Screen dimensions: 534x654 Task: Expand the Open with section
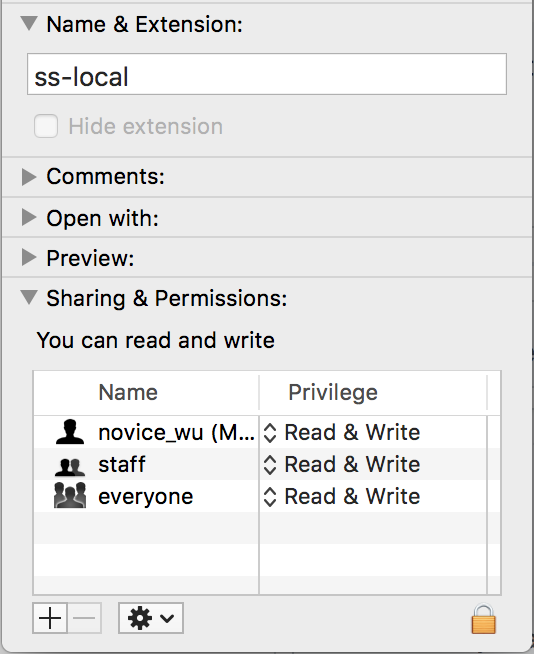coord(29,217)
